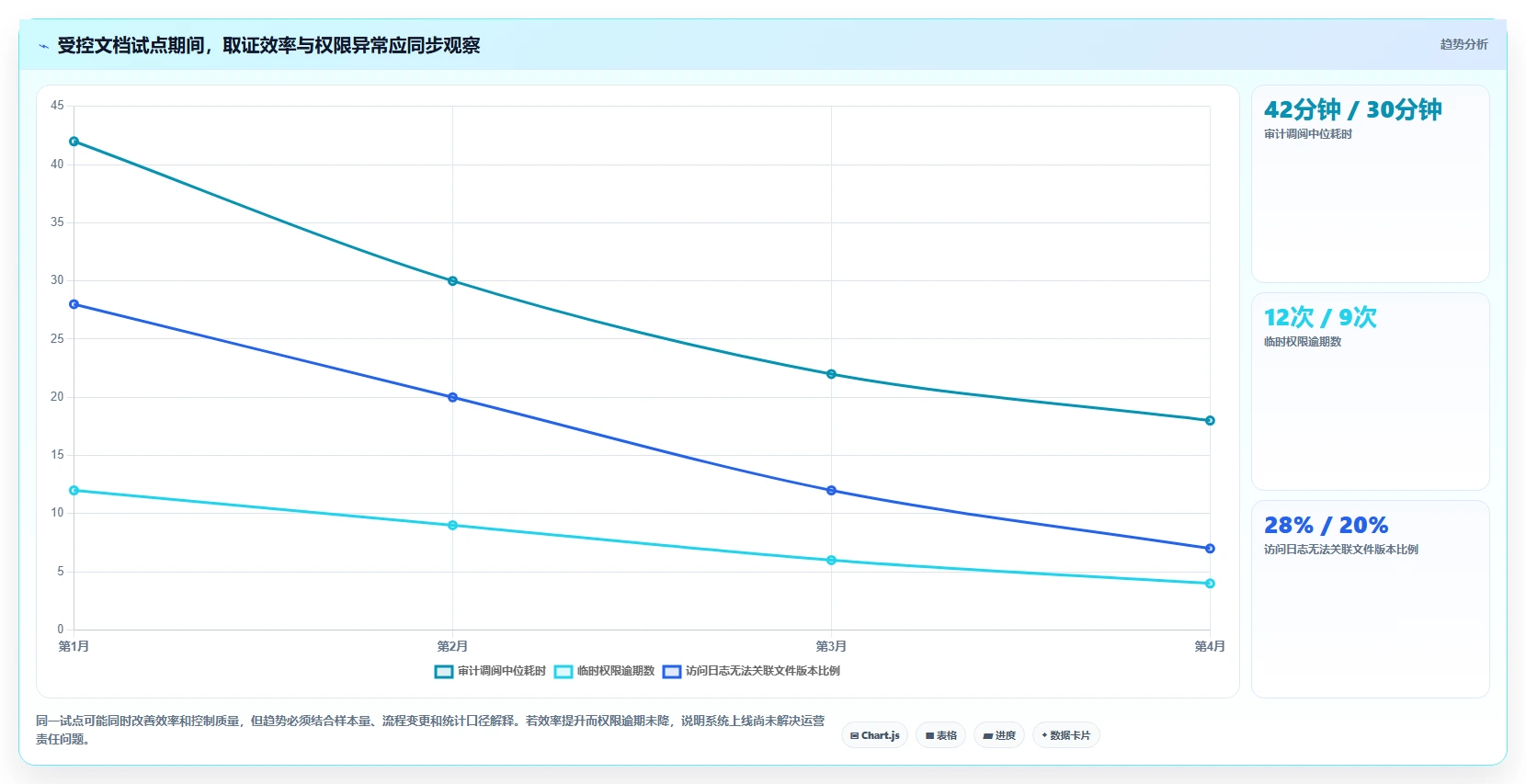Click the 42分钟 / 30分钟 metric value
This screenshot has height=784, width=1526.
click(x=1352, y=110)
